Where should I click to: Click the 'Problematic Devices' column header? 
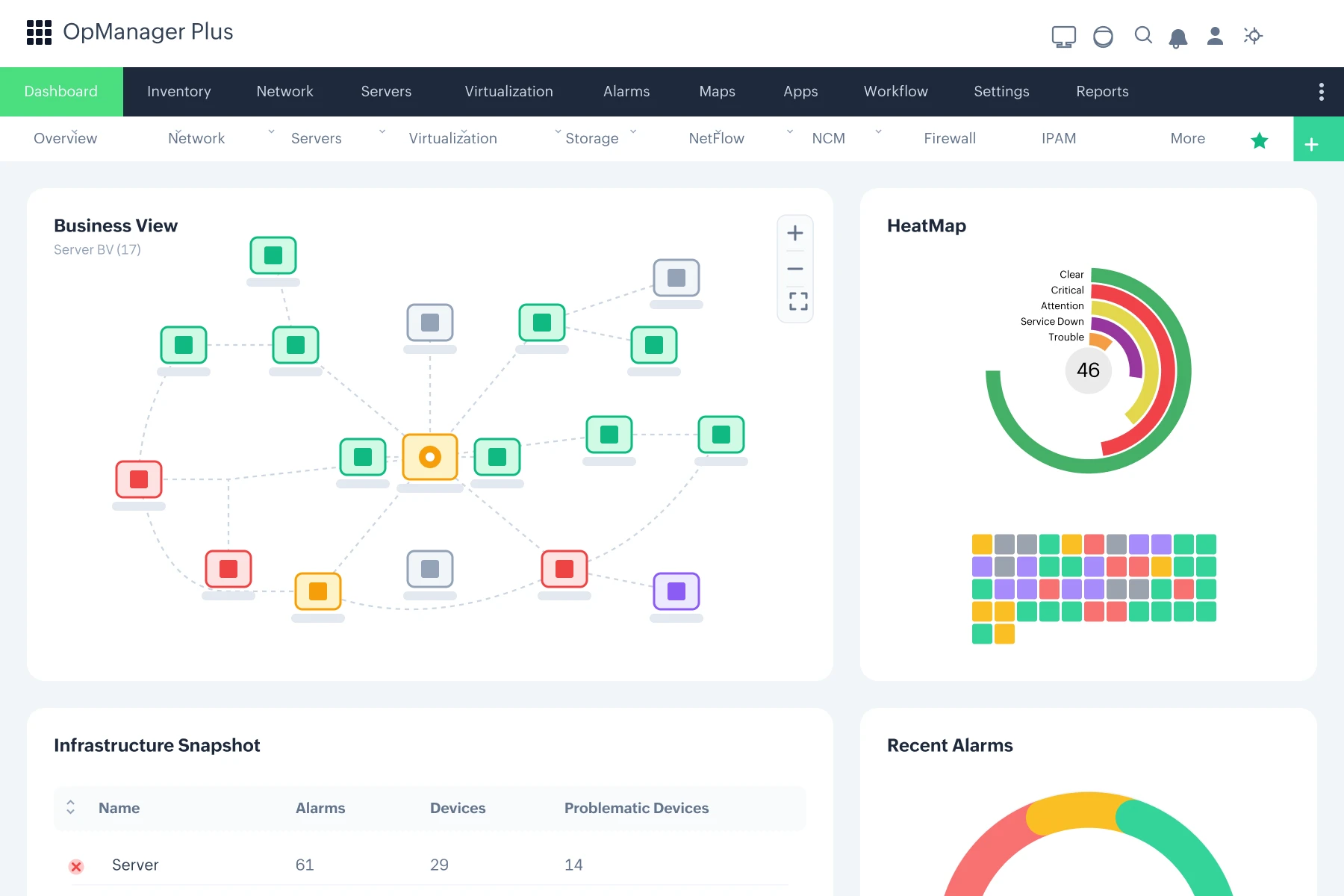pos(636,808)
